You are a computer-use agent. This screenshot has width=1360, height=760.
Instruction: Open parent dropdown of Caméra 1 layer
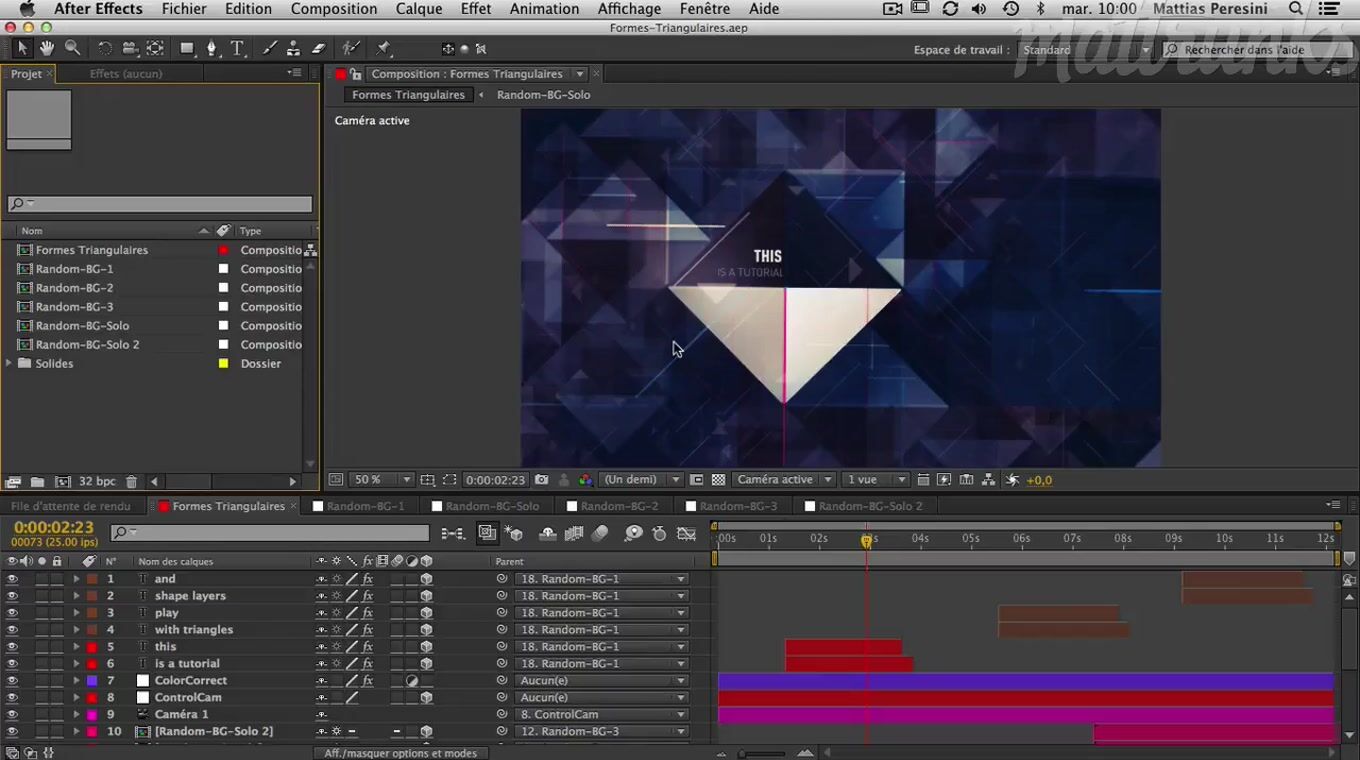pos(602,715)
